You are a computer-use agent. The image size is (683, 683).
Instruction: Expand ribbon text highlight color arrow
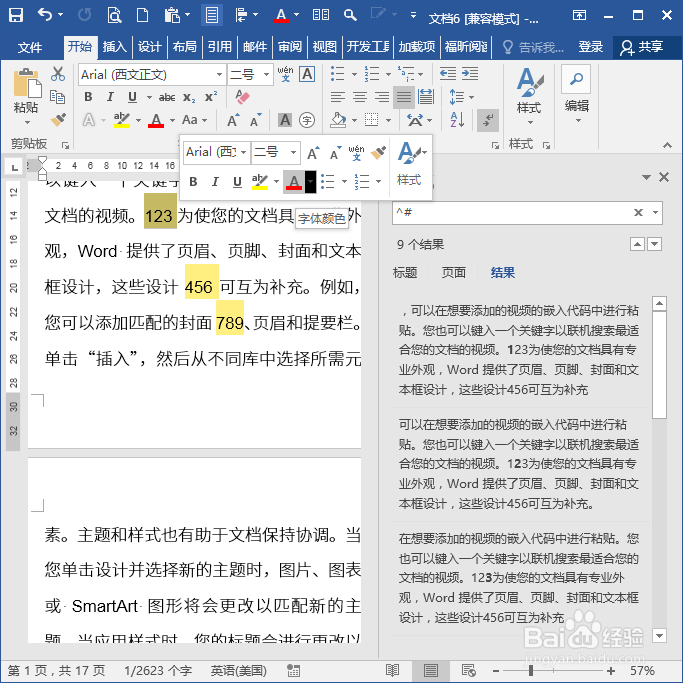(139, 120)
